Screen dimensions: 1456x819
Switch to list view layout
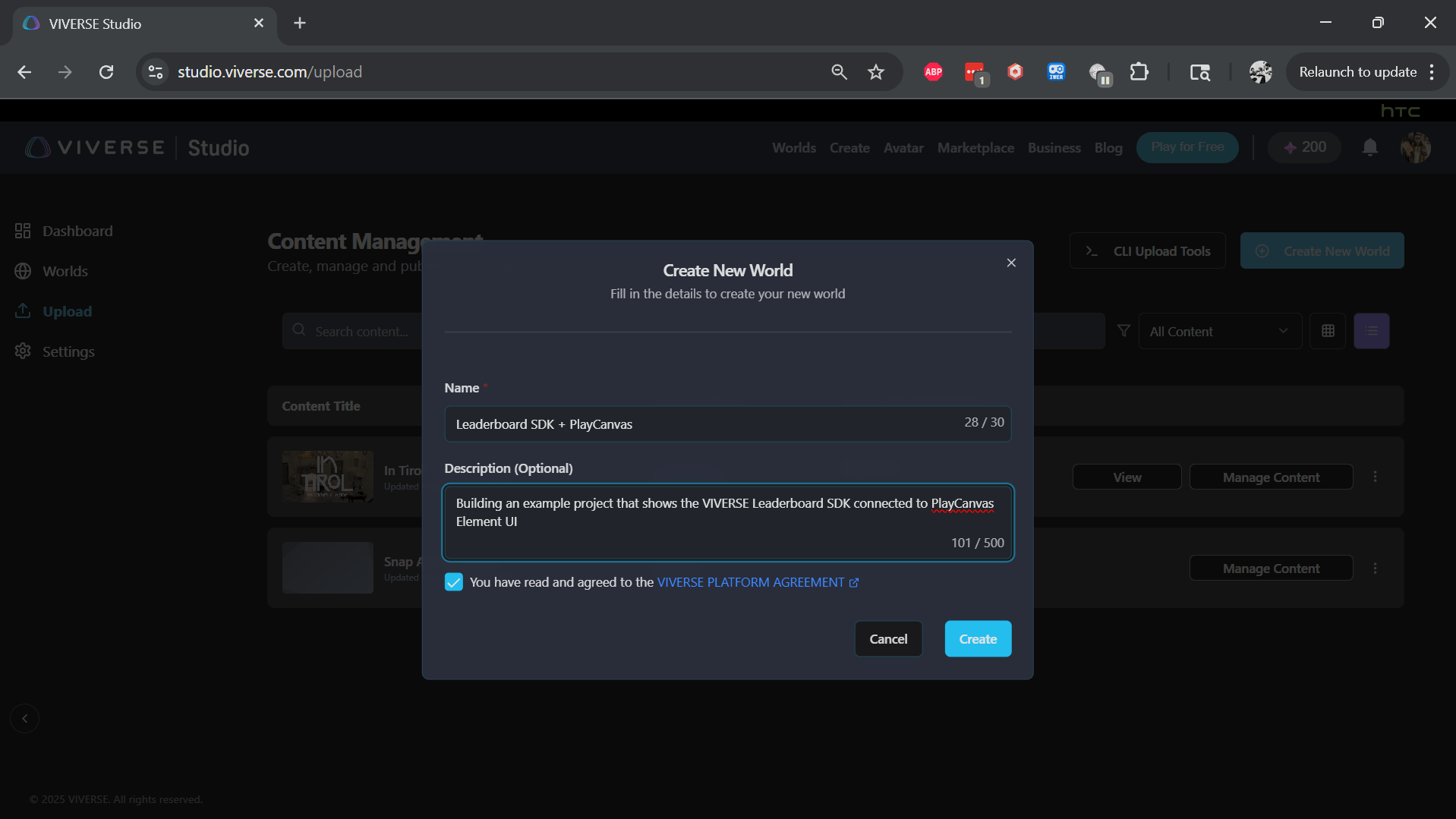1371,331
